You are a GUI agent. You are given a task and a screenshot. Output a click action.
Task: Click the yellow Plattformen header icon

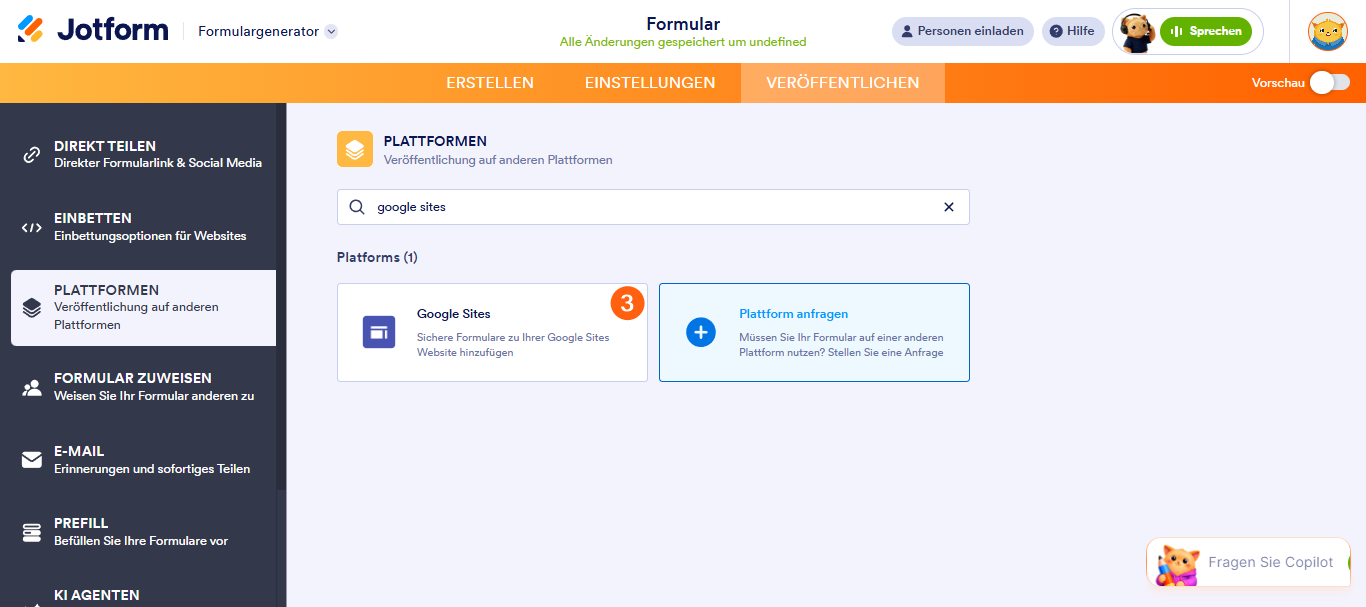coord(355,149)
